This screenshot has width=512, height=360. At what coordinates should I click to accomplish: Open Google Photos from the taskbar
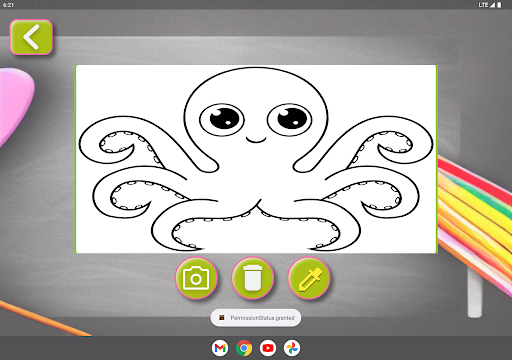click(x=292, y=348)
